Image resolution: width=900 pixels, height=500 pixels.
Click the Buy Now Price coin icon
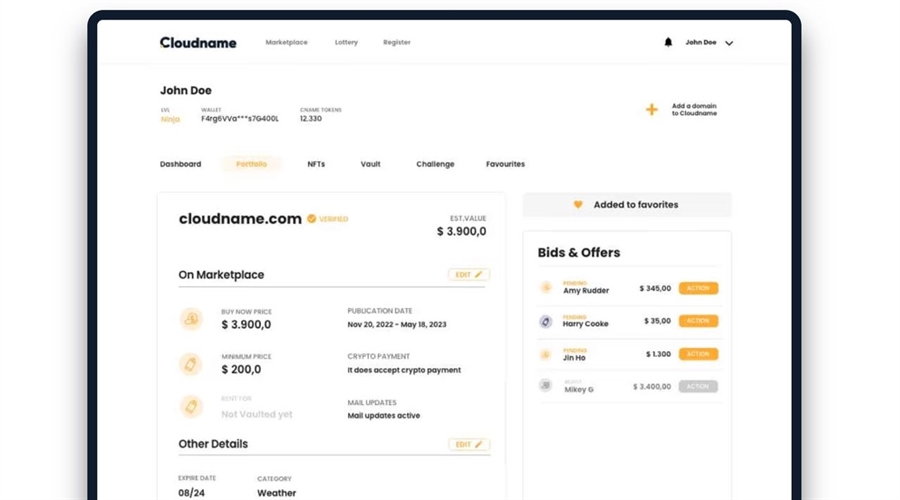(x=190, y=320)
